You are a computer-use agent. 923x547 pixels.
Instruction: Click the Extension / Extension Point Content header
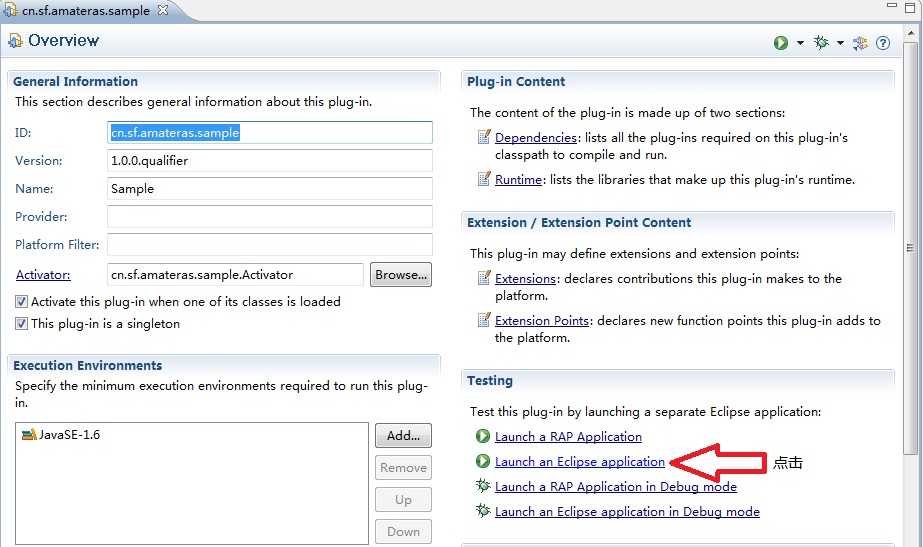pyautogui.click(x=579, y=223)
